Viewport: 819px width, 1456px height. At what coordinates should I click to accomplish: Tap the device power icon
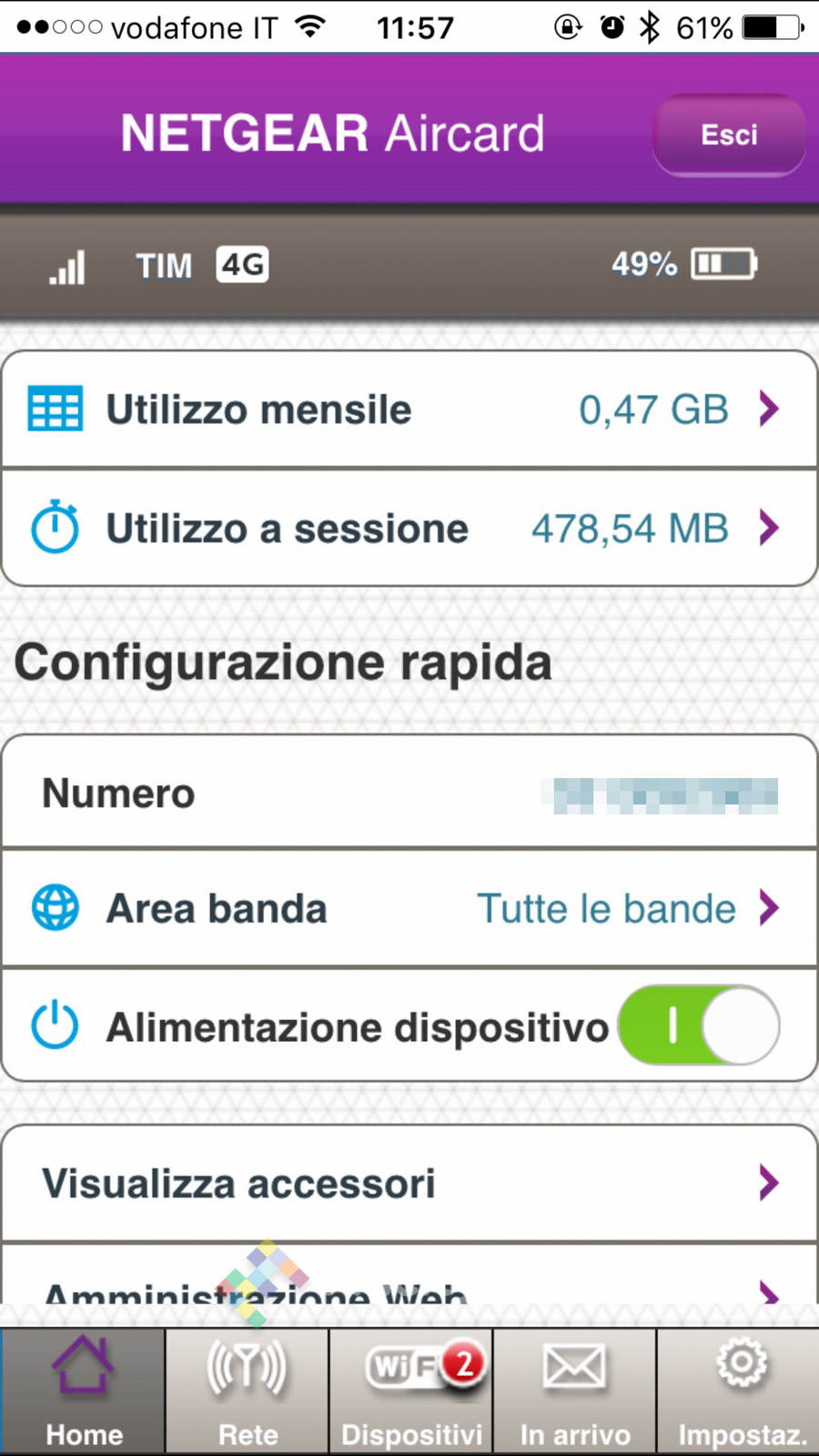[56, 1026]
